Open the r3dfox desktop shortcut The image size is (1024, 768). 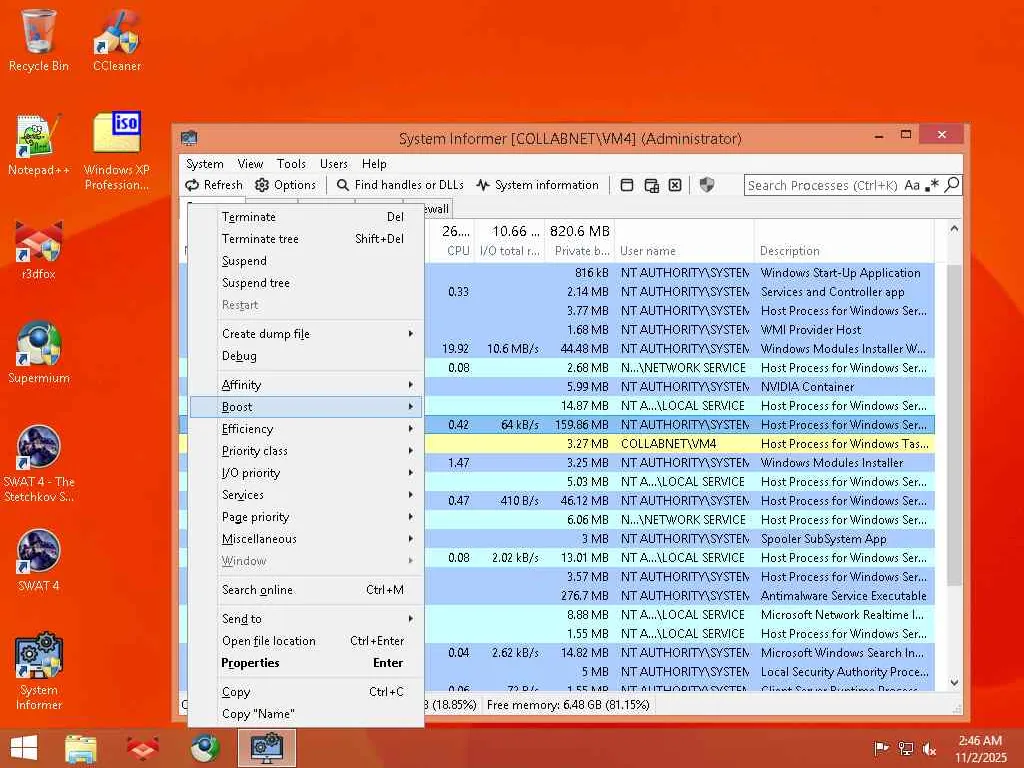pyautogui.click(x=39, y=249)
